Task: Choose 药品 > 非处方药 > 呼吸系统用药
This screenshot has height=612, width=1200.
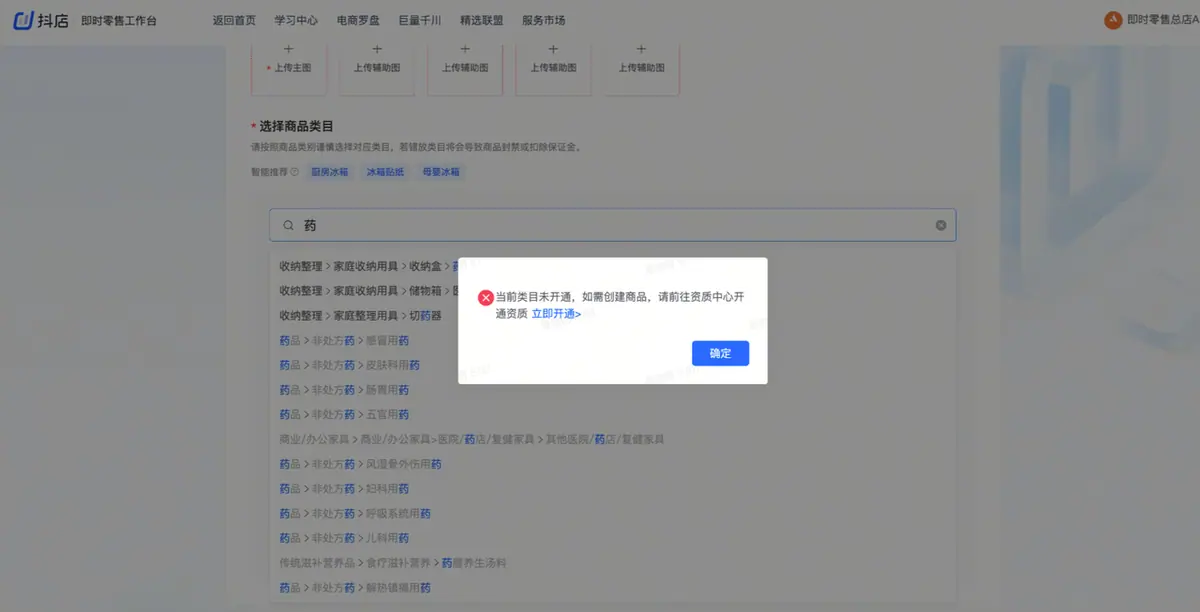Action: click(x=356, y=513)
